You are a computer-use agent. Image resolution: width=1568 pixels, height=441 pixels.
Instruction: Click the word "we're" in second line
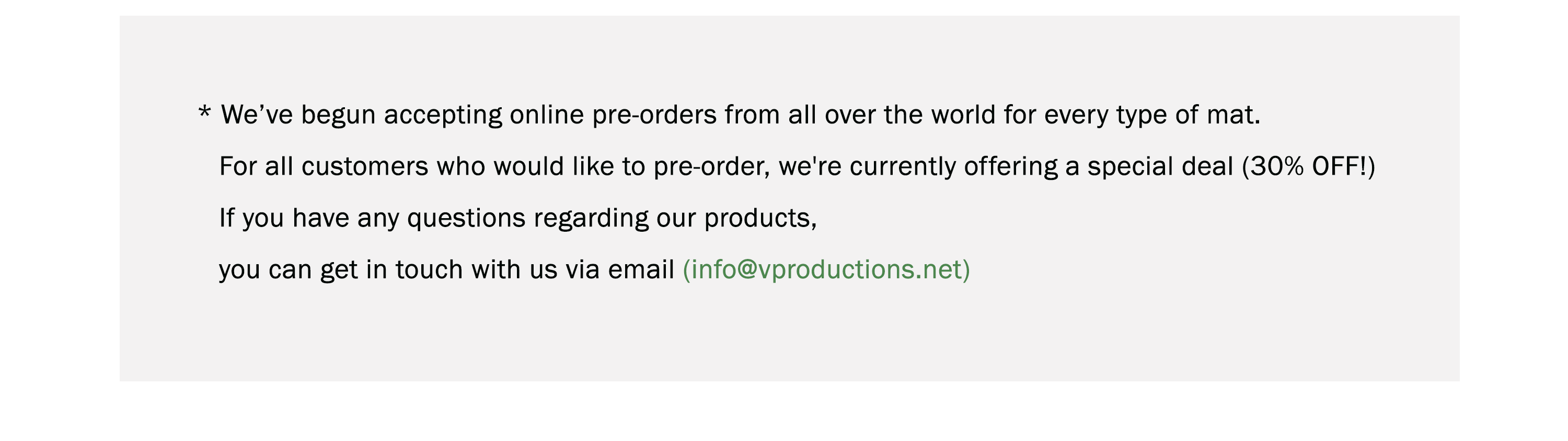tap(810, 167)
